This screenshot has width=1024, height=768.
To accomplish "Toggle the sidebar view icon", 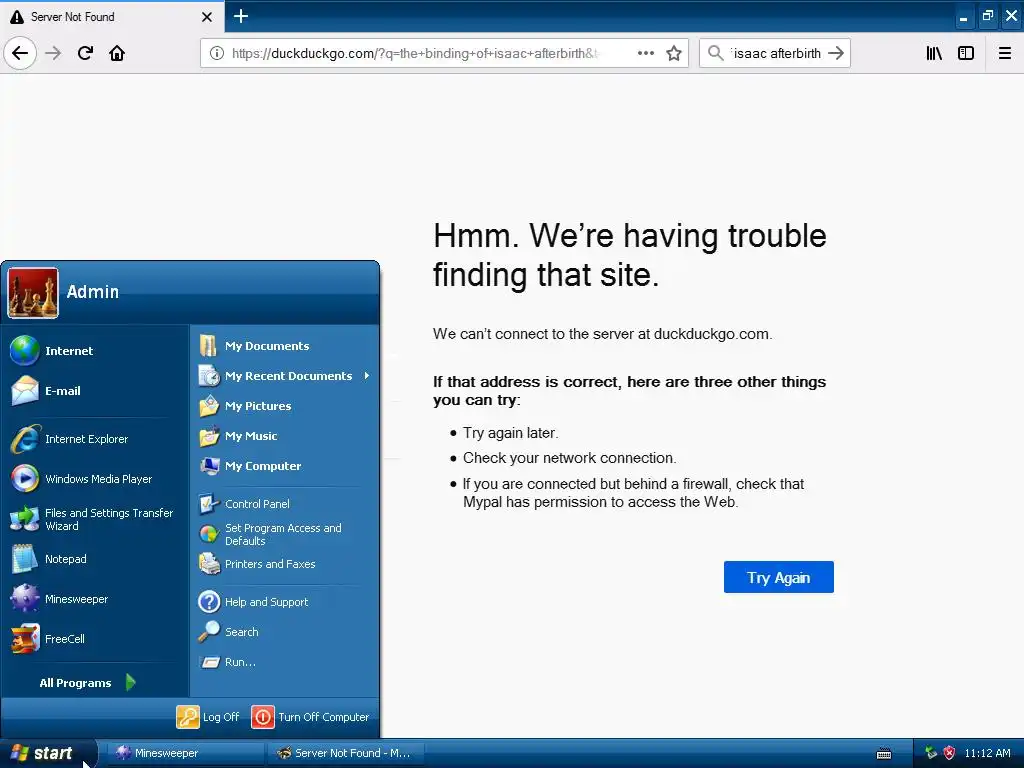I will 966,53.
